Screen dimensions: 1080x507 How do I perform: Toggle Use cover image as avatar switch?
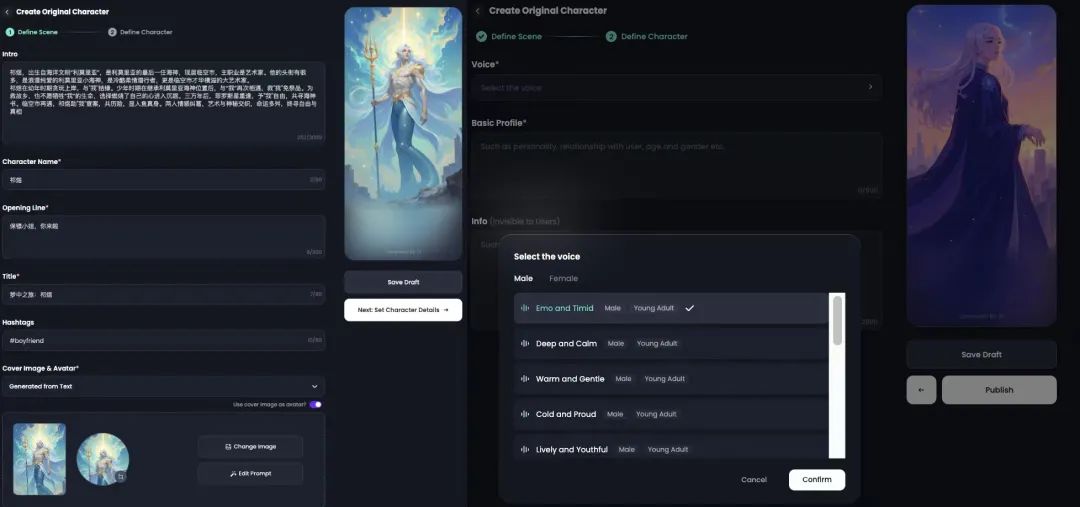tap(315, 404)
